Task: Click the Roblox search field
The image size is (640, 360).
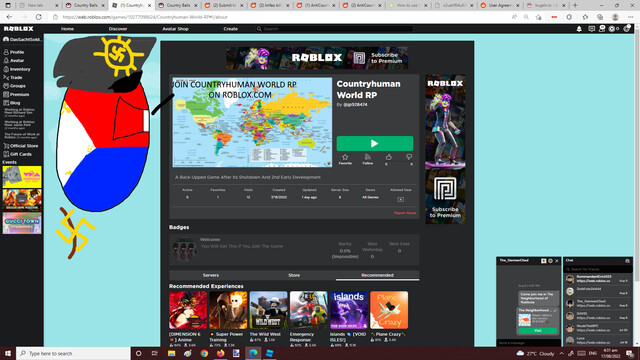Action: click(x=335, y=29)
